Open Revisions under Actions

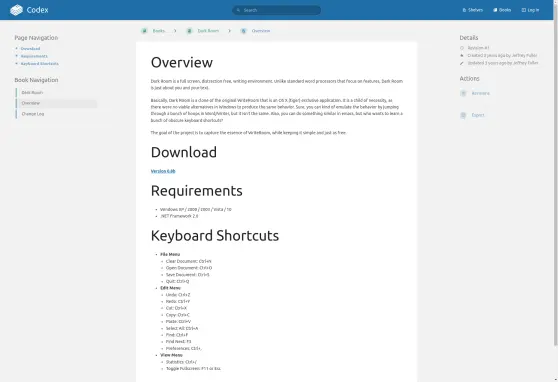480,93
